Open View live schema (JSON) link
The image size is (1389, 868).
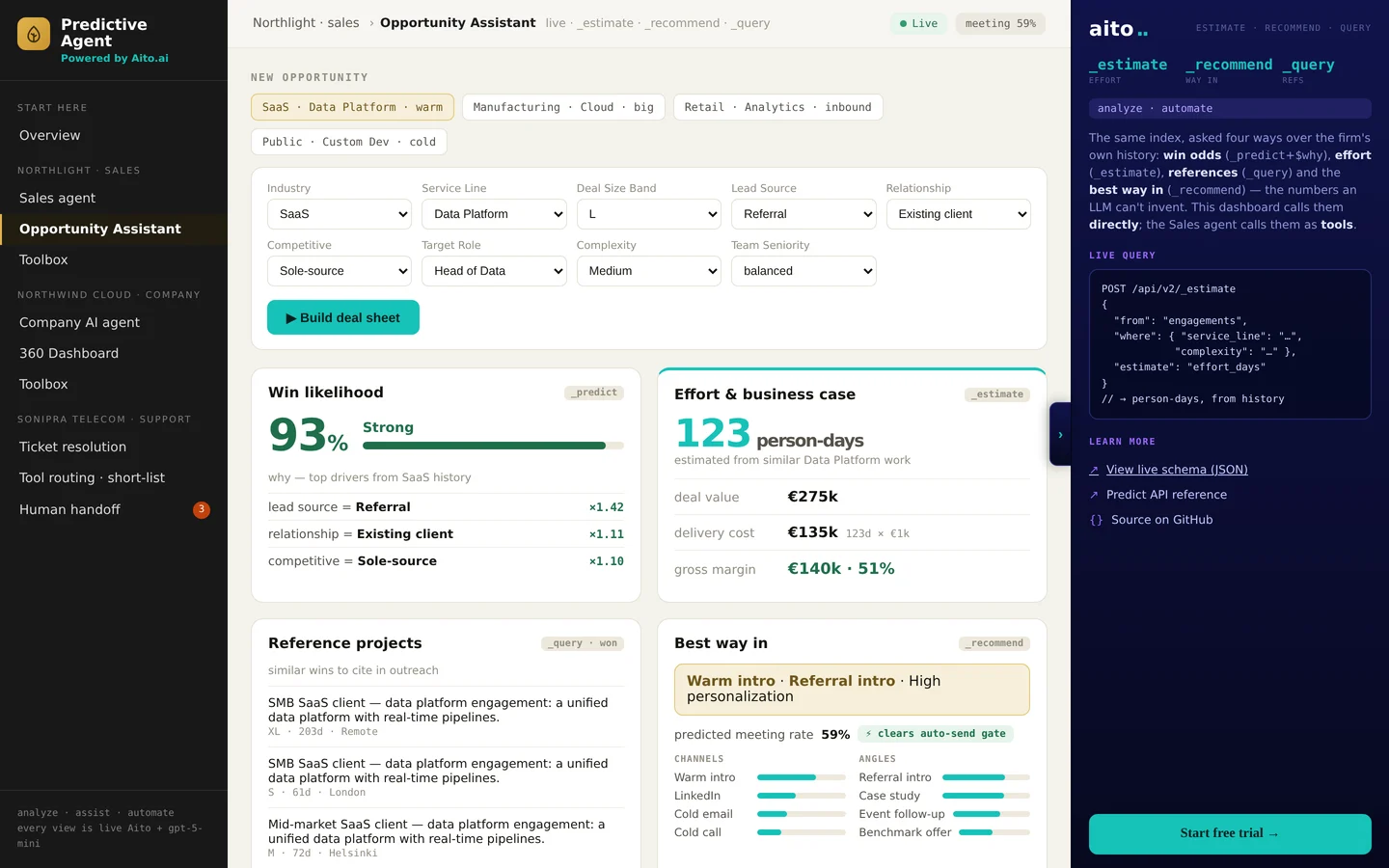point(1177,470)
